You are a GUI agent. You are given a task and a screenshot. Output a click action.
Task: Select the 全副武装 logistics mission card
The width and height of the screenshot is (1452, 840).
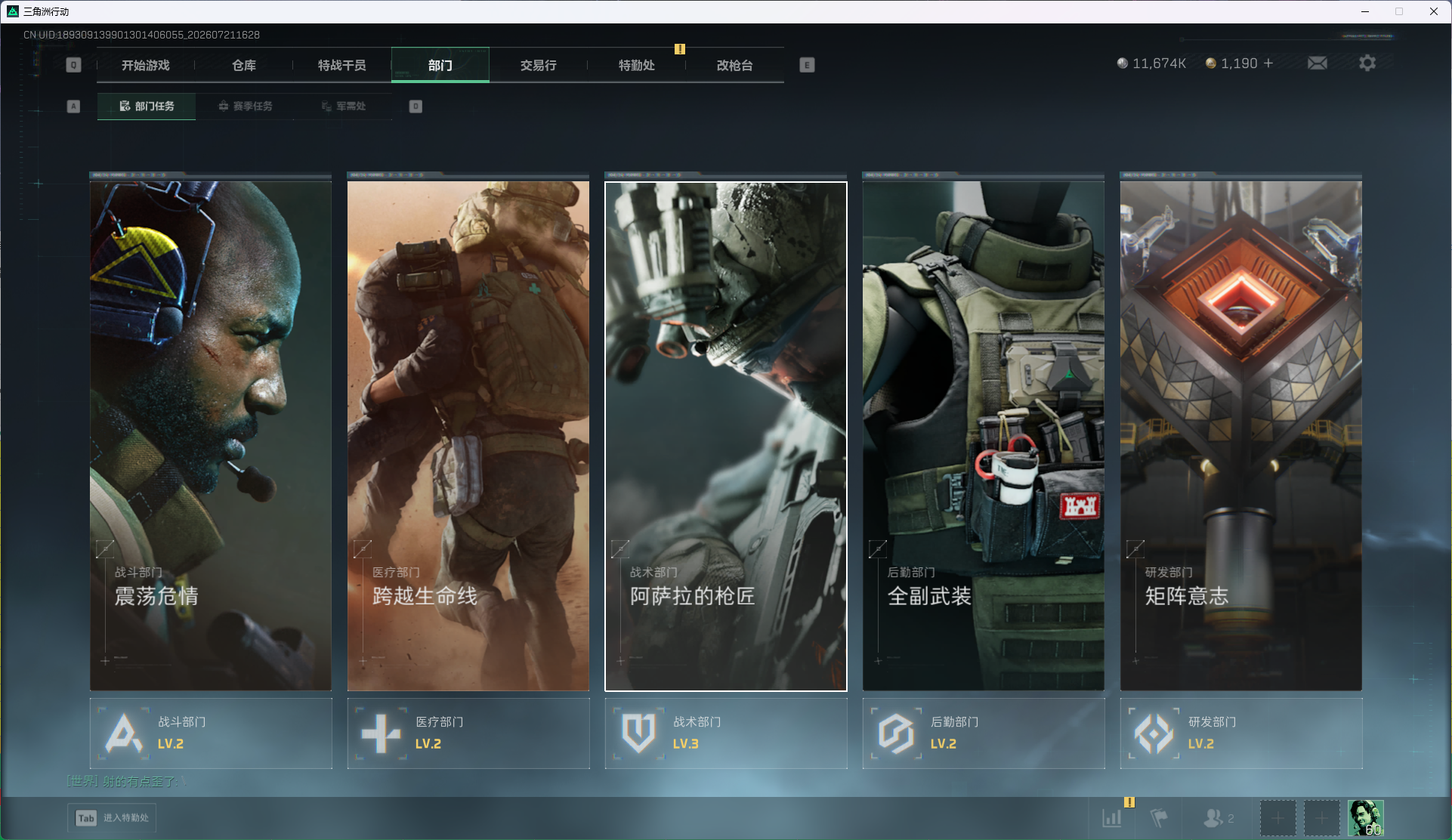984,436
